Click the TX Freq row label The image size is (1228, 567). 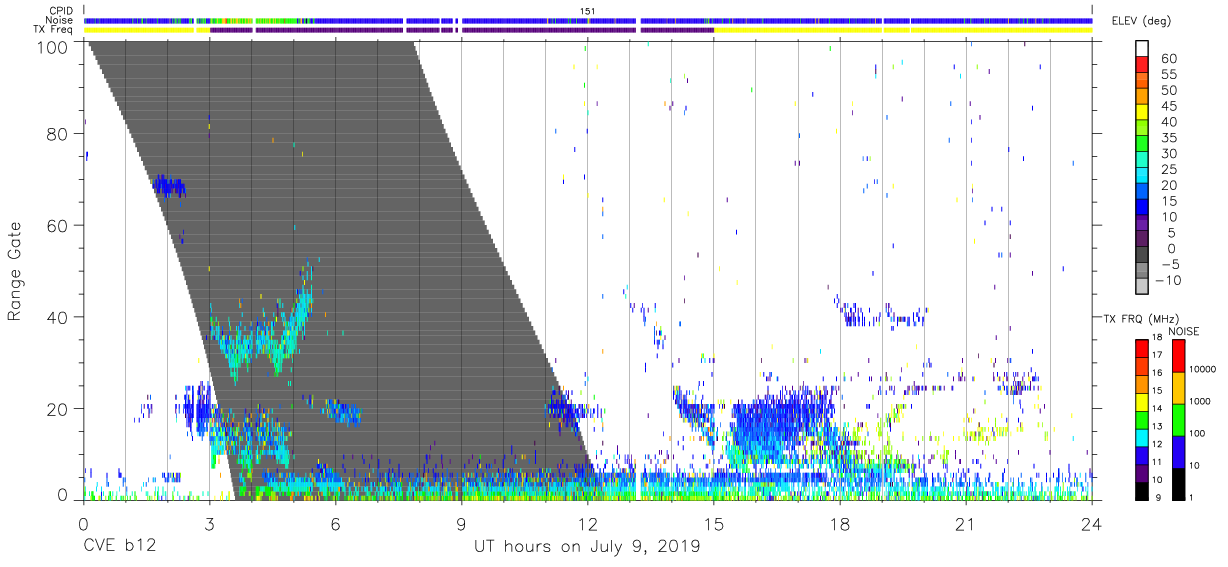coord(54,30)
